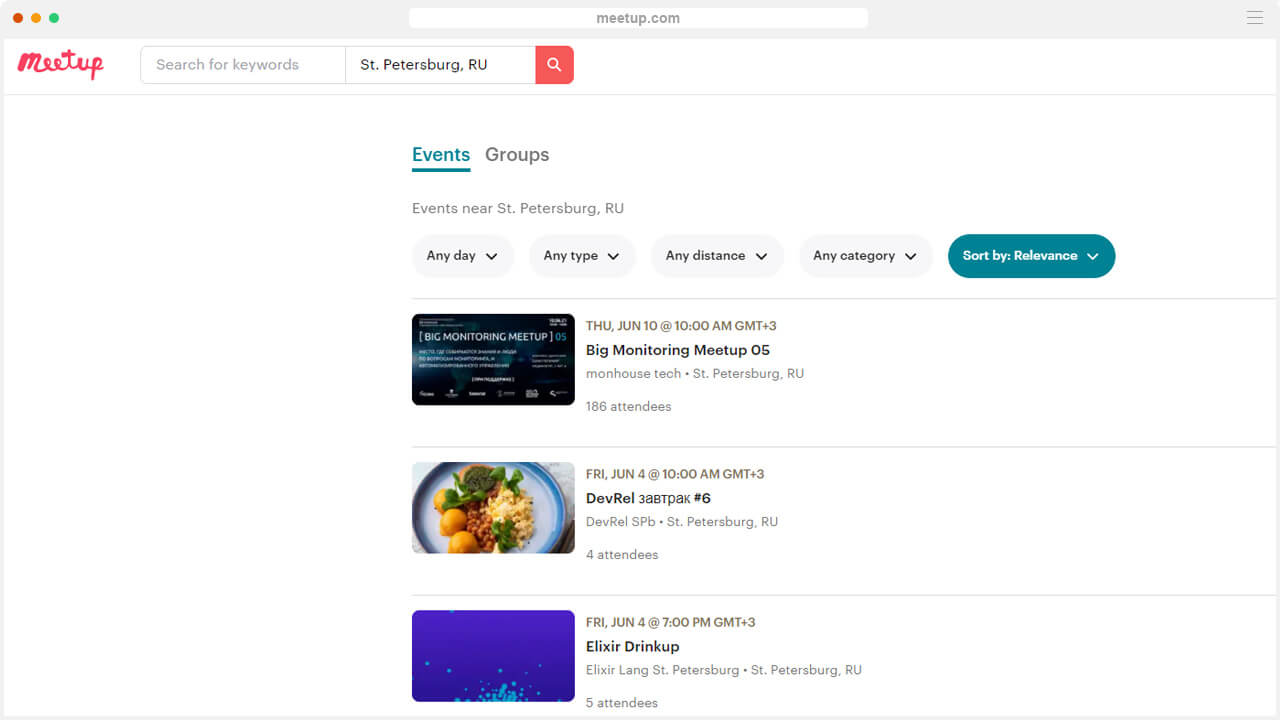This screenshot has height=720, width=1280.
Task: Click the red search magnifier button
Action: pos(554,65)
